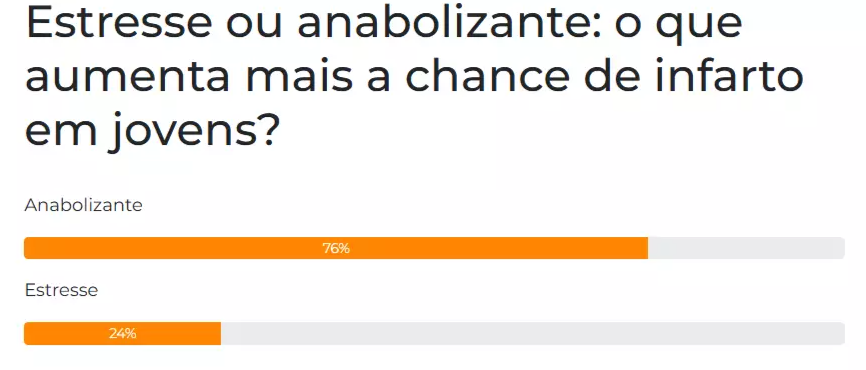Click the right end of Anabolizante orange fill
This screenshot has height=370, width=866.
point(644,249)
